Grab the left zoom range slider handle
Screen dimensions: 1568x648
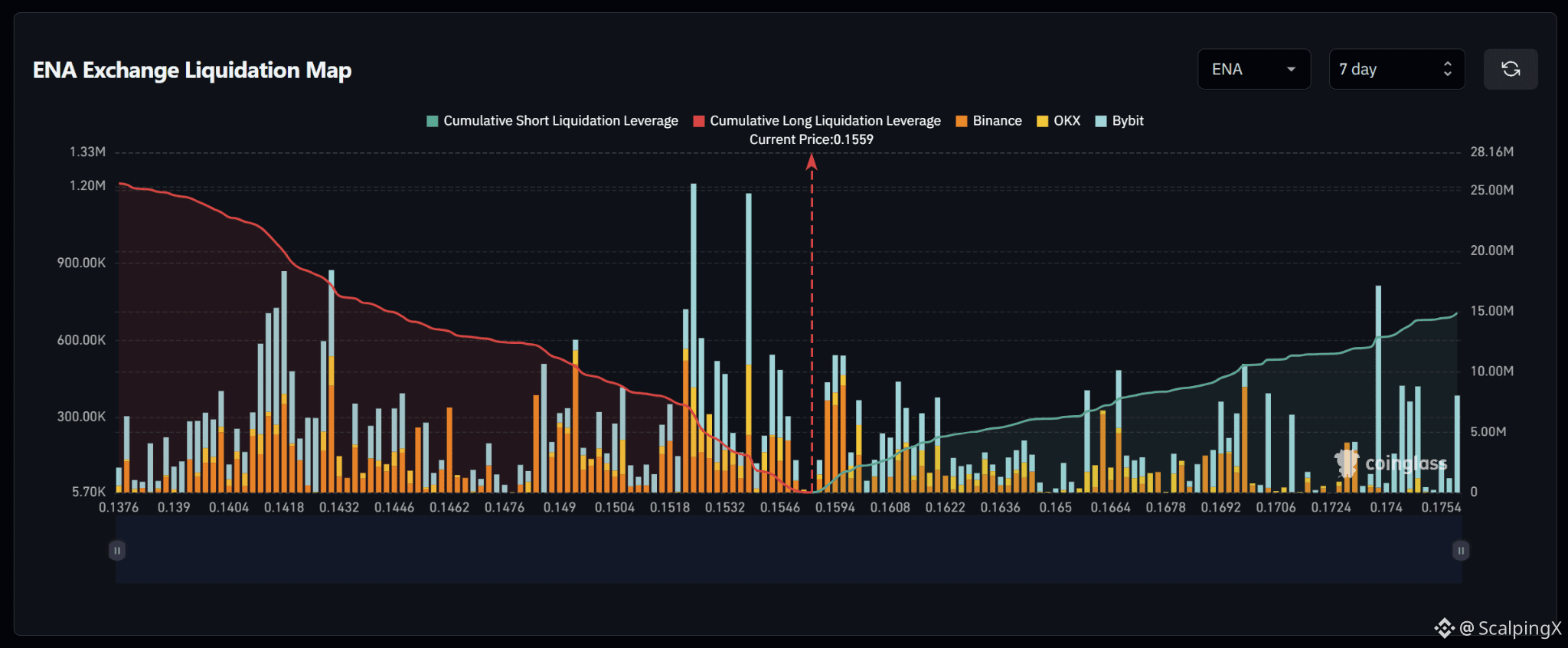[117, 550]
